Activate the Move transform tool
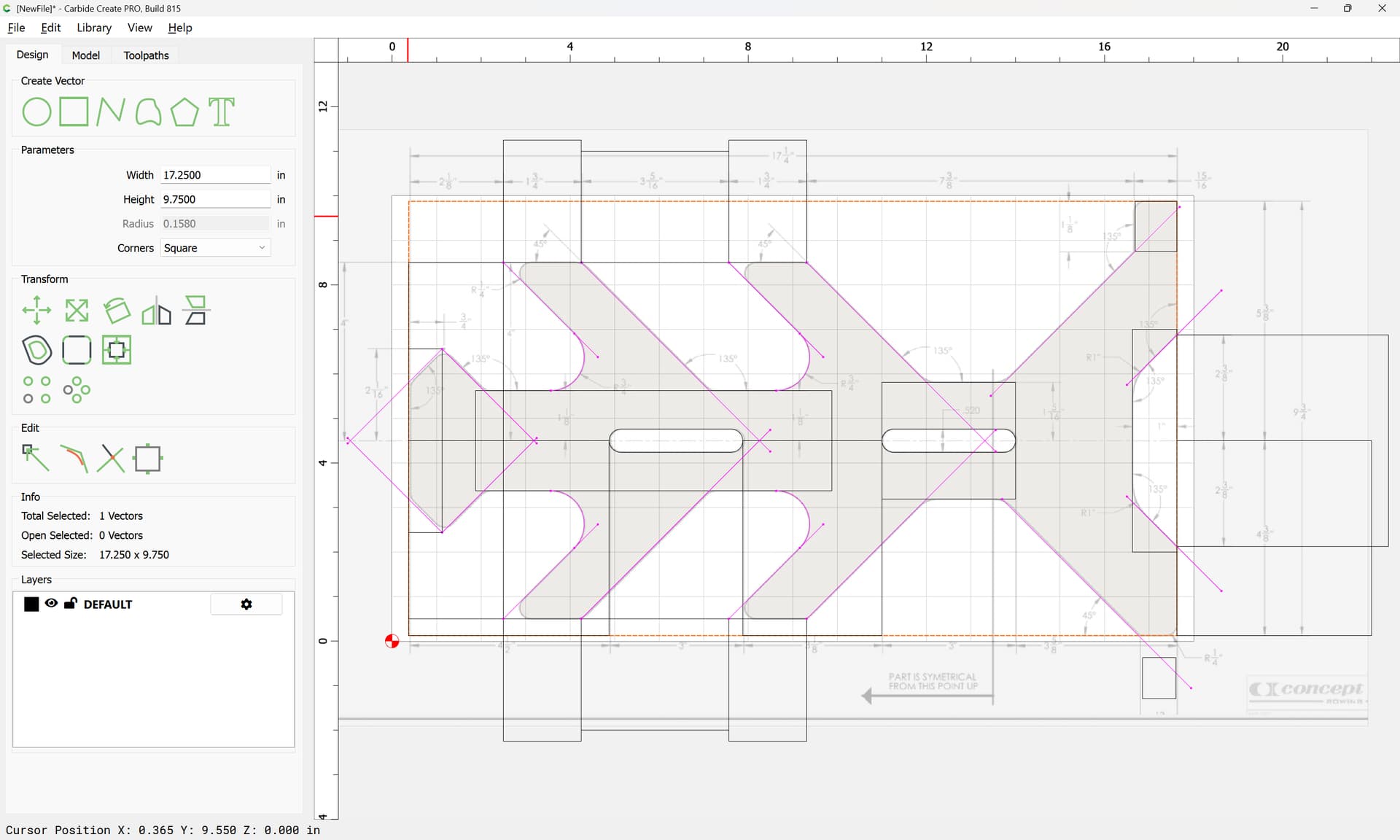 [36, 311]
